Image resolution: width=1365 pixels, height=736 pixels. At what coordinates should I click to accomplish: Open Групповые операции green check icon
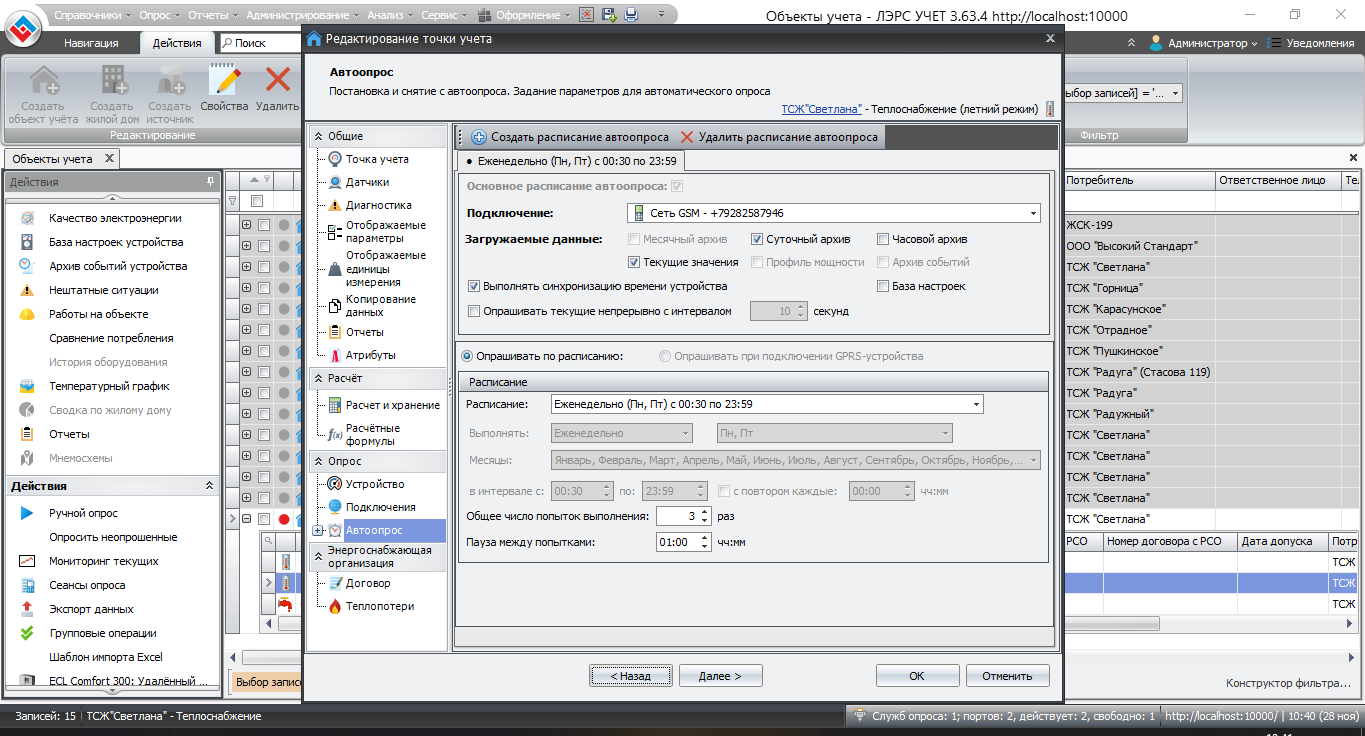point(27,633)
